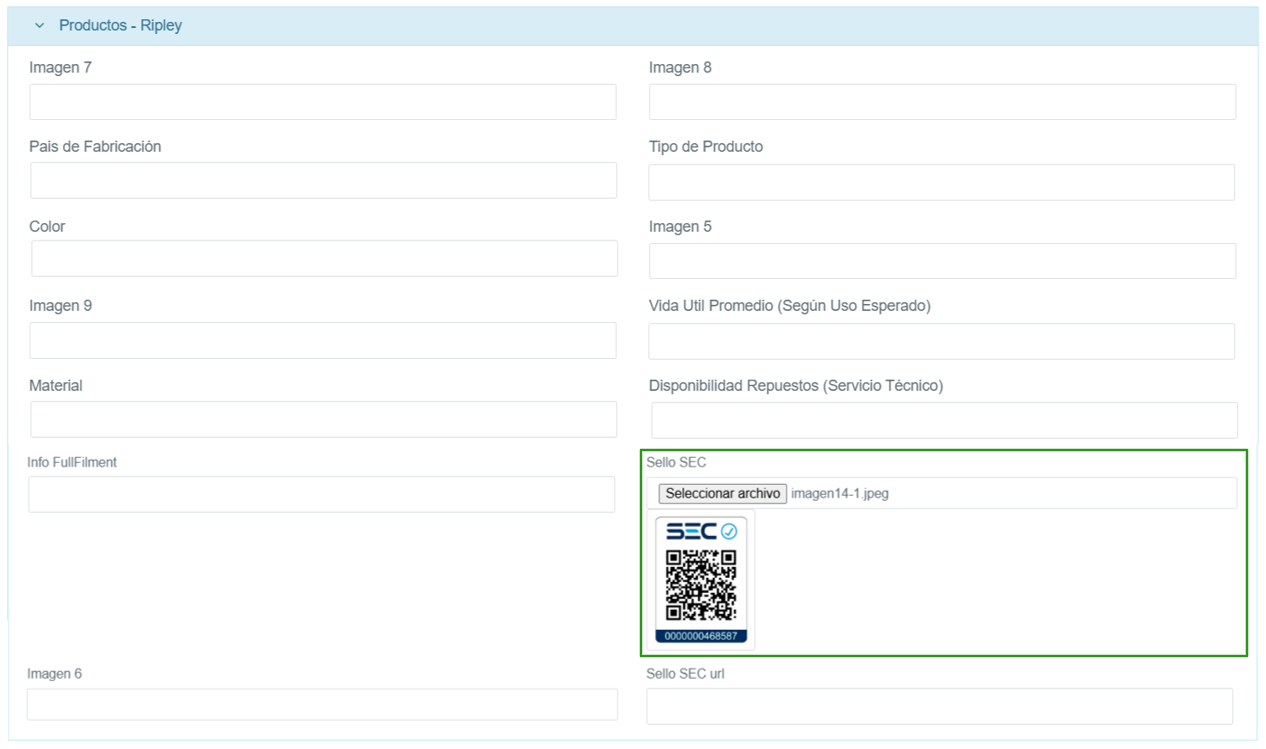The width and height of the screenshot is (1266, 749).
Task: Click the imagen14-1.jpeg file name
Action: pos(840,493)
